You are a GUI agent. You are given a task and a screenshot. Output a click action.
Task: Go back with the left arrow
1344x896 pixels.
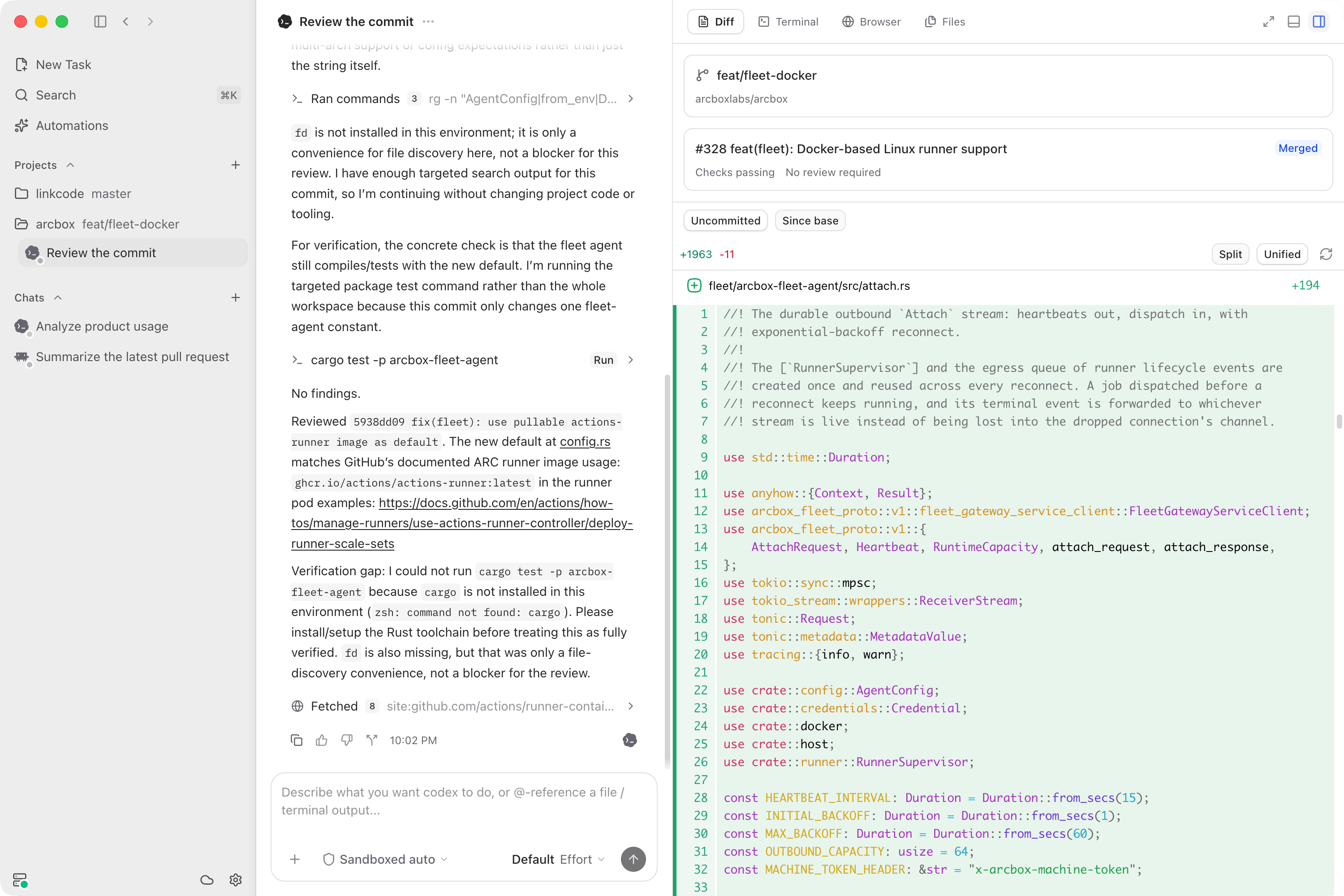tap(126, 22)
